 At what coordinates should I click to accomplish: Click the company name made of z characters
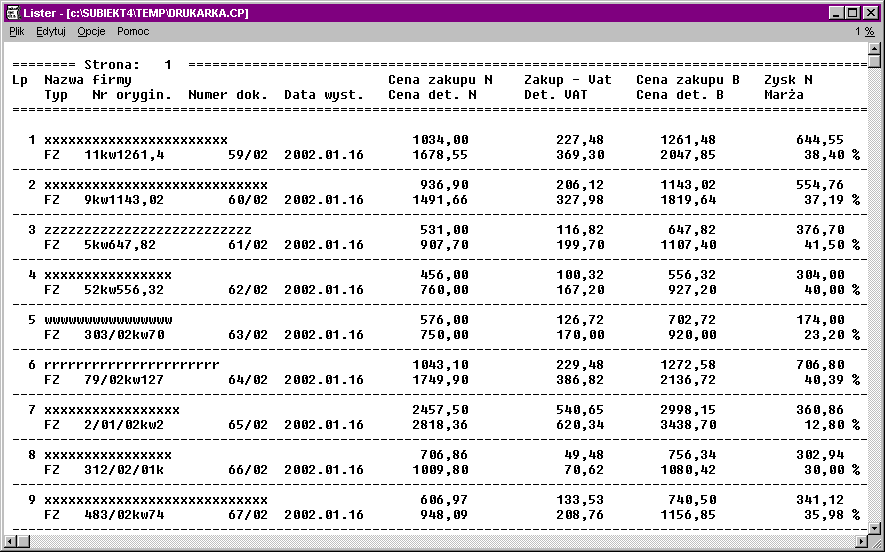[x=148, y=230]
